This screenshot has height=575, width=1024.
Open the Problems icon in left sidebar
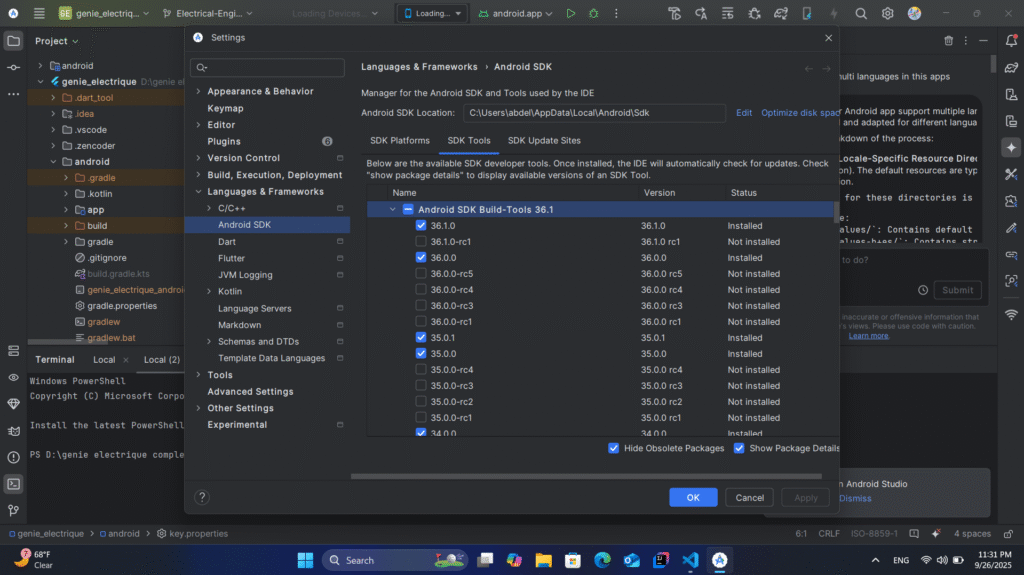[13, 456]
